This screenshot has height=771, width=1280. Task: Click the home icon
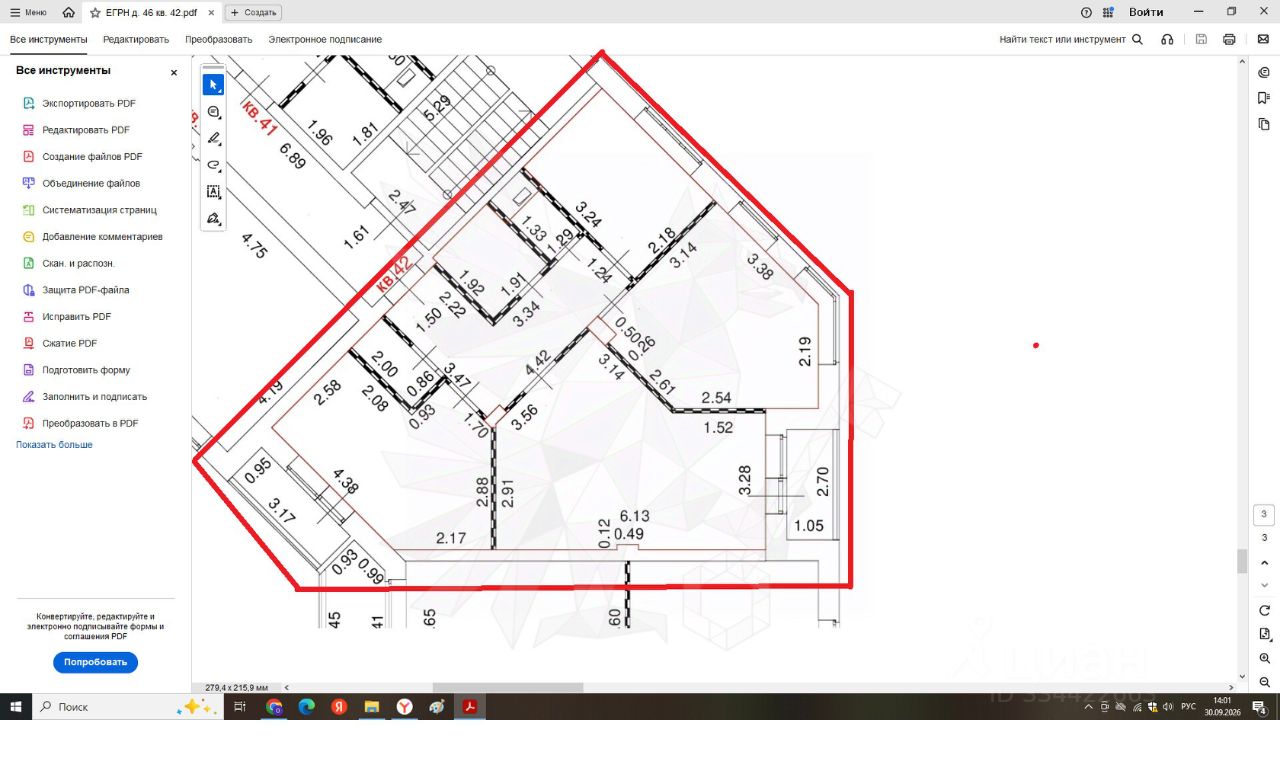point(68,12)
